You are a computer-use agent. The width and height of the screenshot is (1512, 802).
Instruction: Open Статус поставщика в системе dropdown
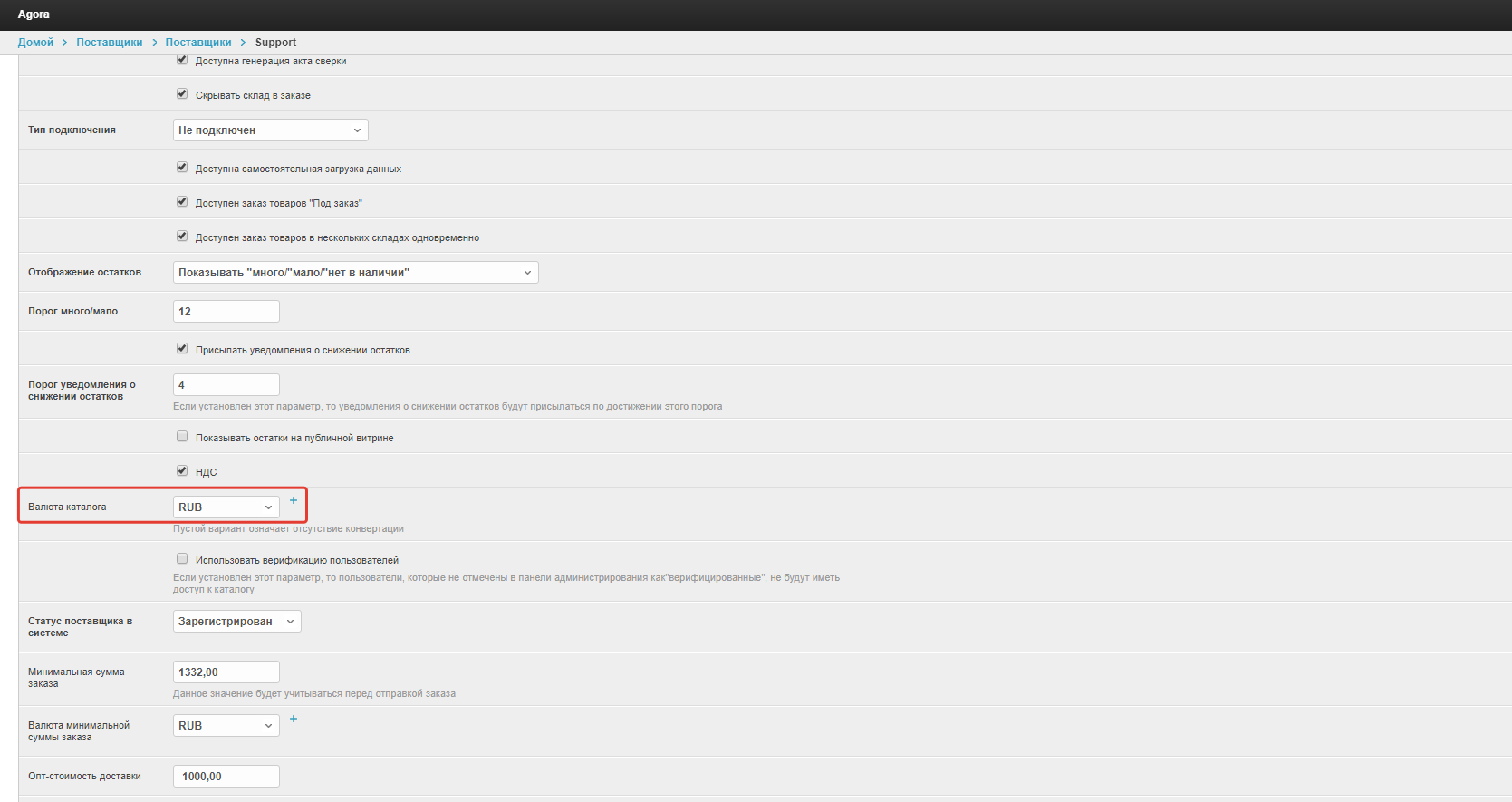tap(236, 622)
